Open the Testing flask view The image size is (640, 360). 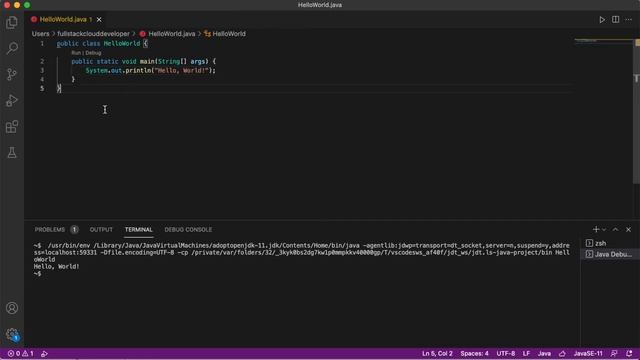pyautogui.click(x=12, y=153)
